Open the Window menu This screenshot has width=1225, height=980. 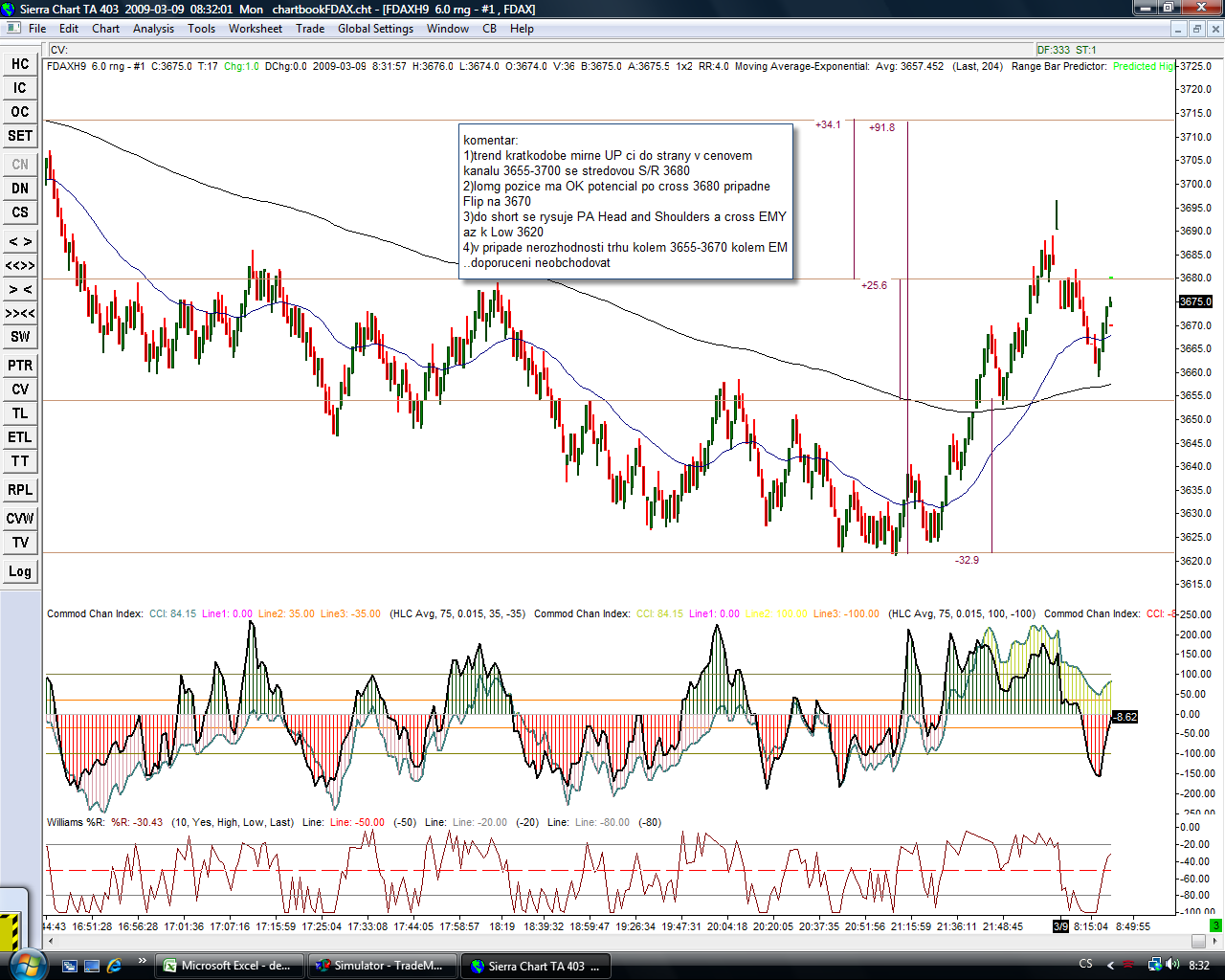pyautogui.click(x=448, y=29)
